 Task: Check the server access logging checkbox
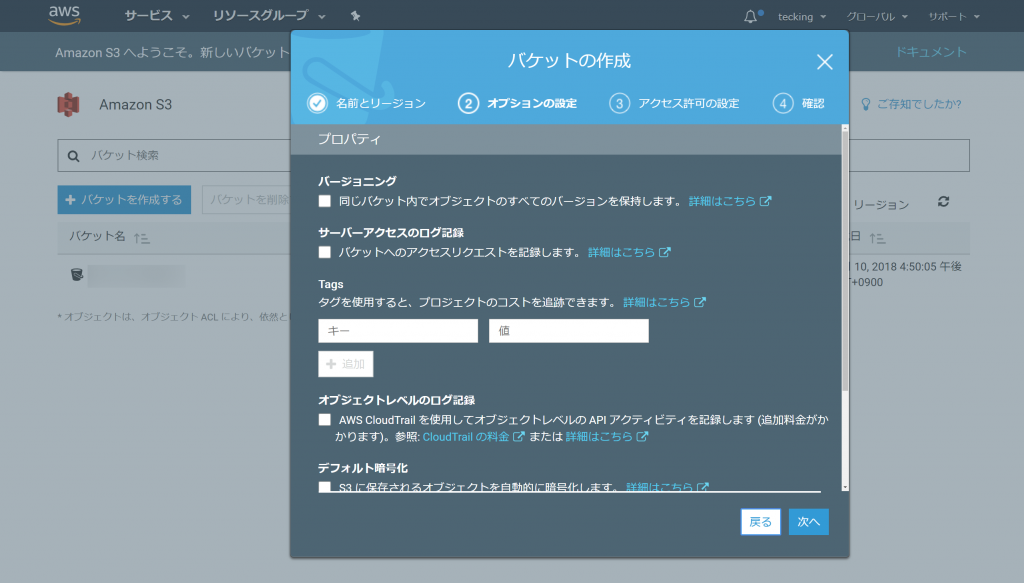[x=325, y=252]
